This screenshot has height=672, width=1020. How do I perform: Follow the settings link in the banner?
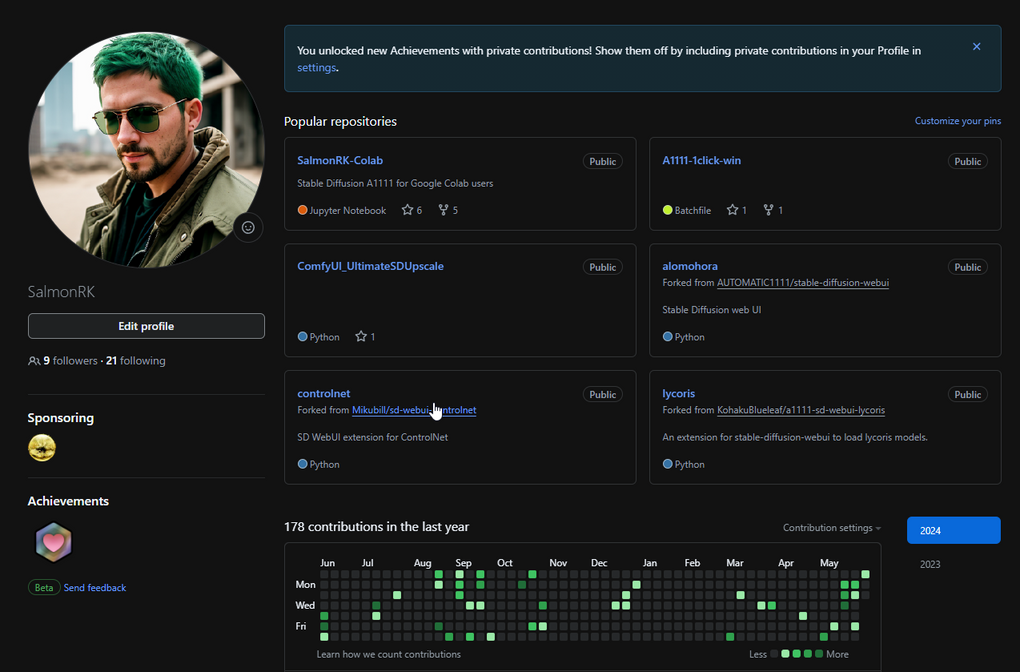pyautogui.click(x=316, y=68)
